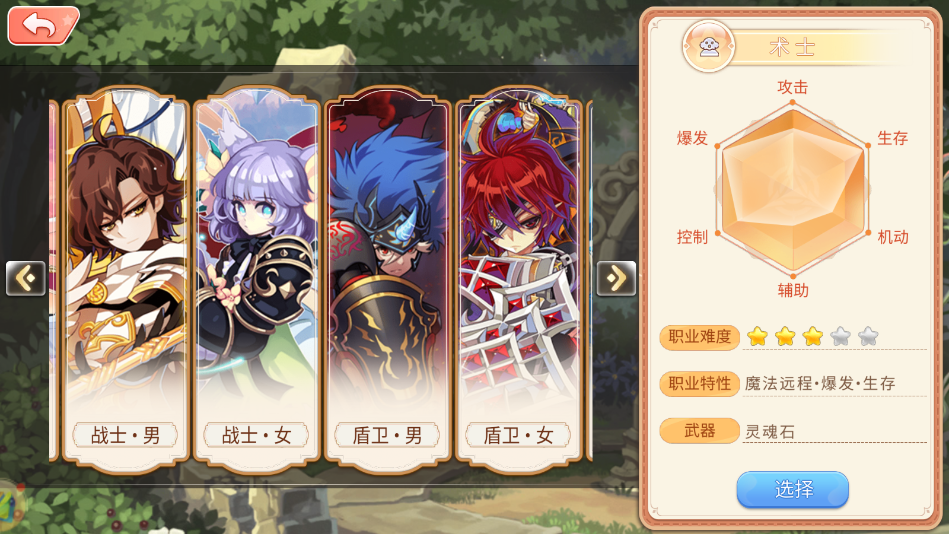
Task: Show previous classes with left arrow
Action: pos(25,279)
